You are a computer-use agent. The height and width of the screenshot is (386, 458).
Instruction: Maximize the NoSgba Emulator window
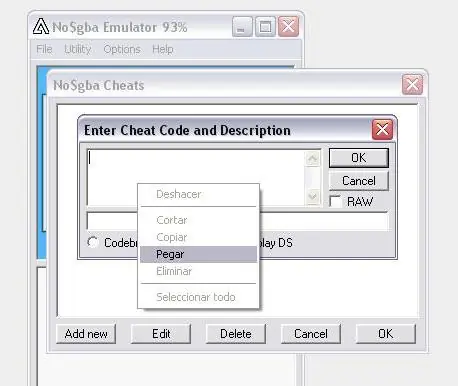pos(265,27)
